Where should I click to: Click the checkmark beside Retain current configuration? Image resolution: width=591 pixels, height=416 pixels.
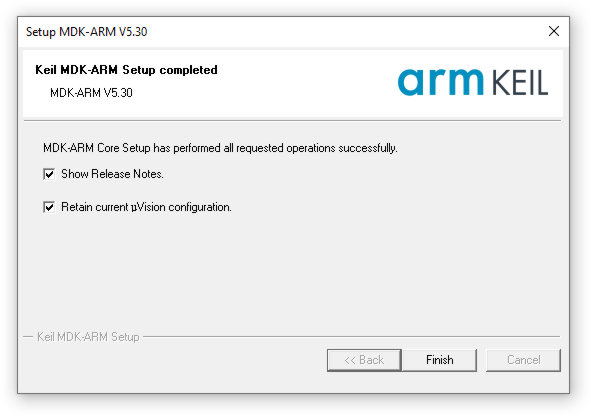(49, 207)
